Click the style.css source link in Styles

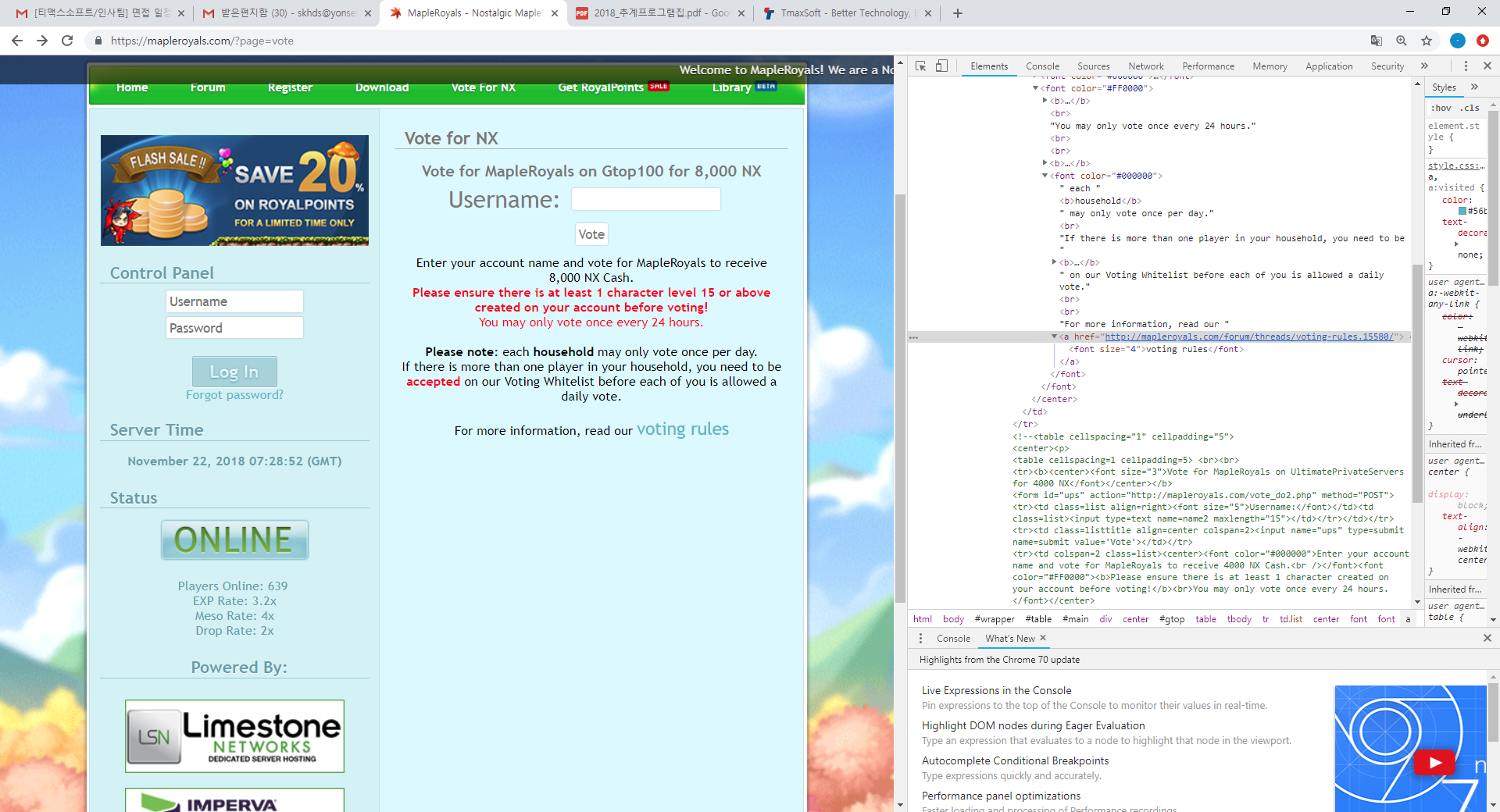tap(1456, 166)
